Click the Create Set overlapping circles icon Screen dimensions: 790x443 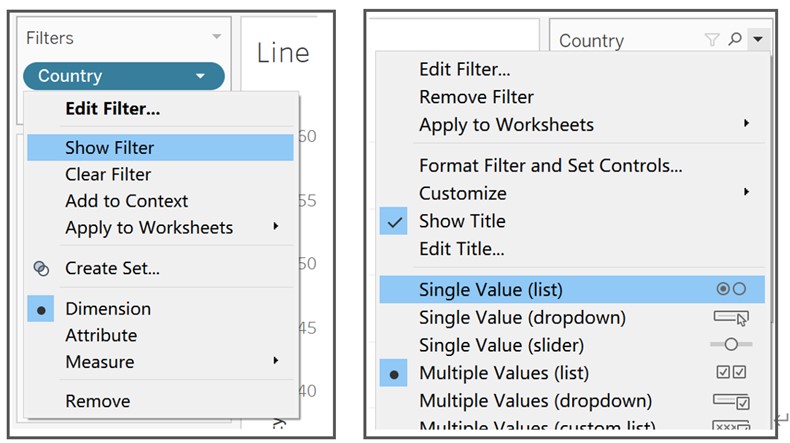pyautogui.click(x=41, y=268)
